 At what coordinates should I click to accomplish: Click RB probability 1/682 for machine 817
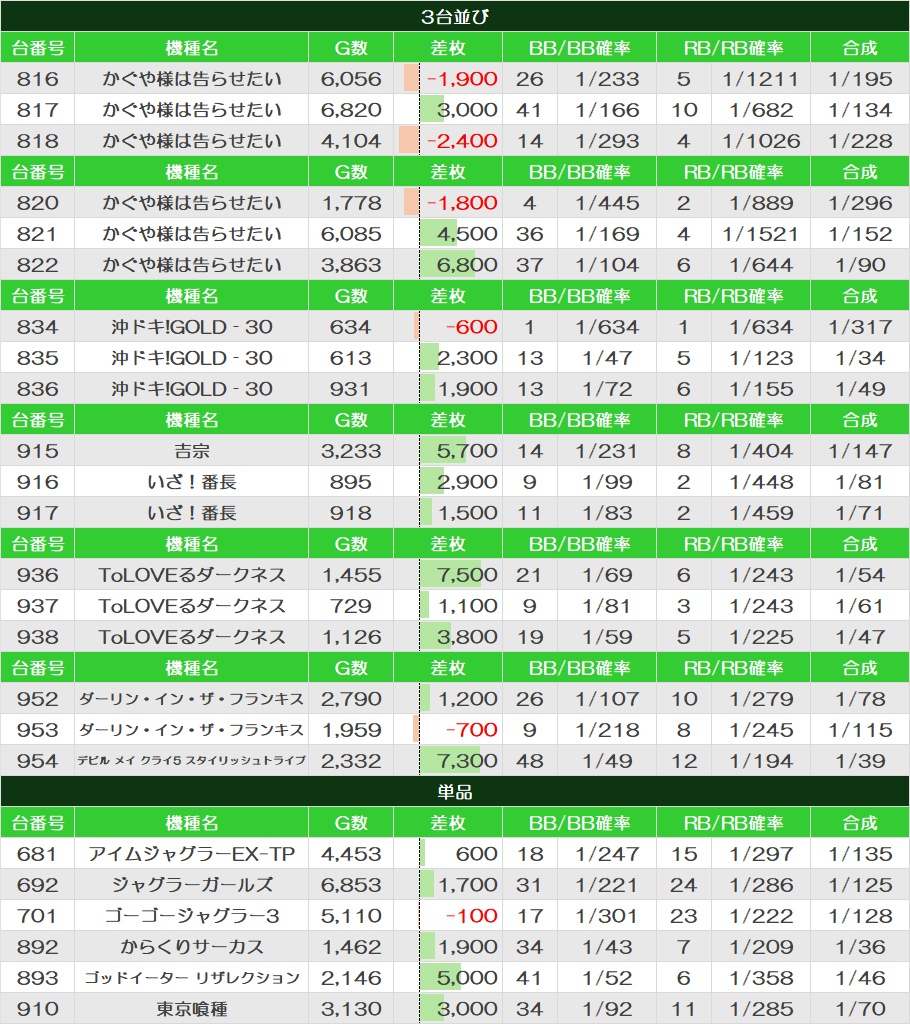point(761,110)
